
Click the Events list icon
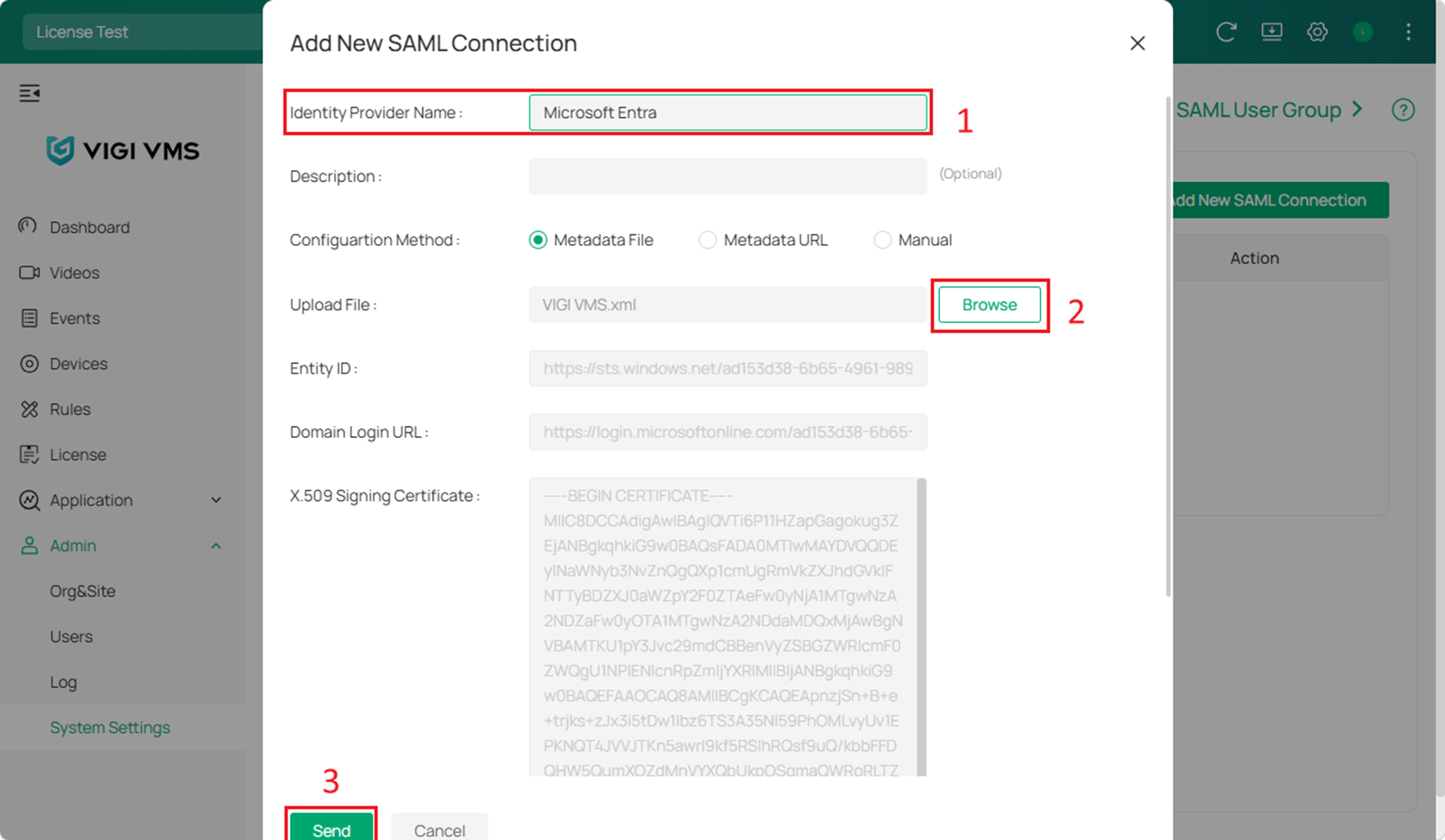pos(29,318)
